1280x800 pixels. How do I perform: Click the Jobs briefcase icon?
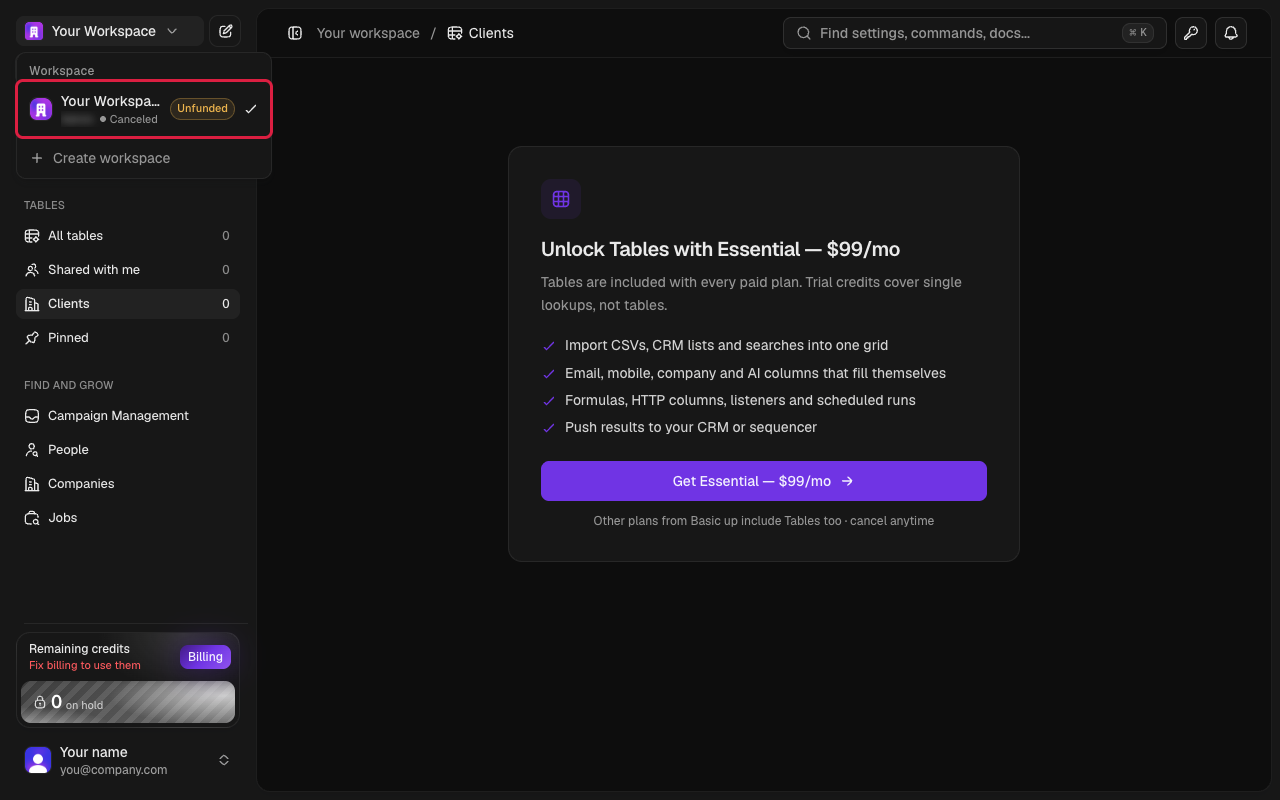[32, 518]
